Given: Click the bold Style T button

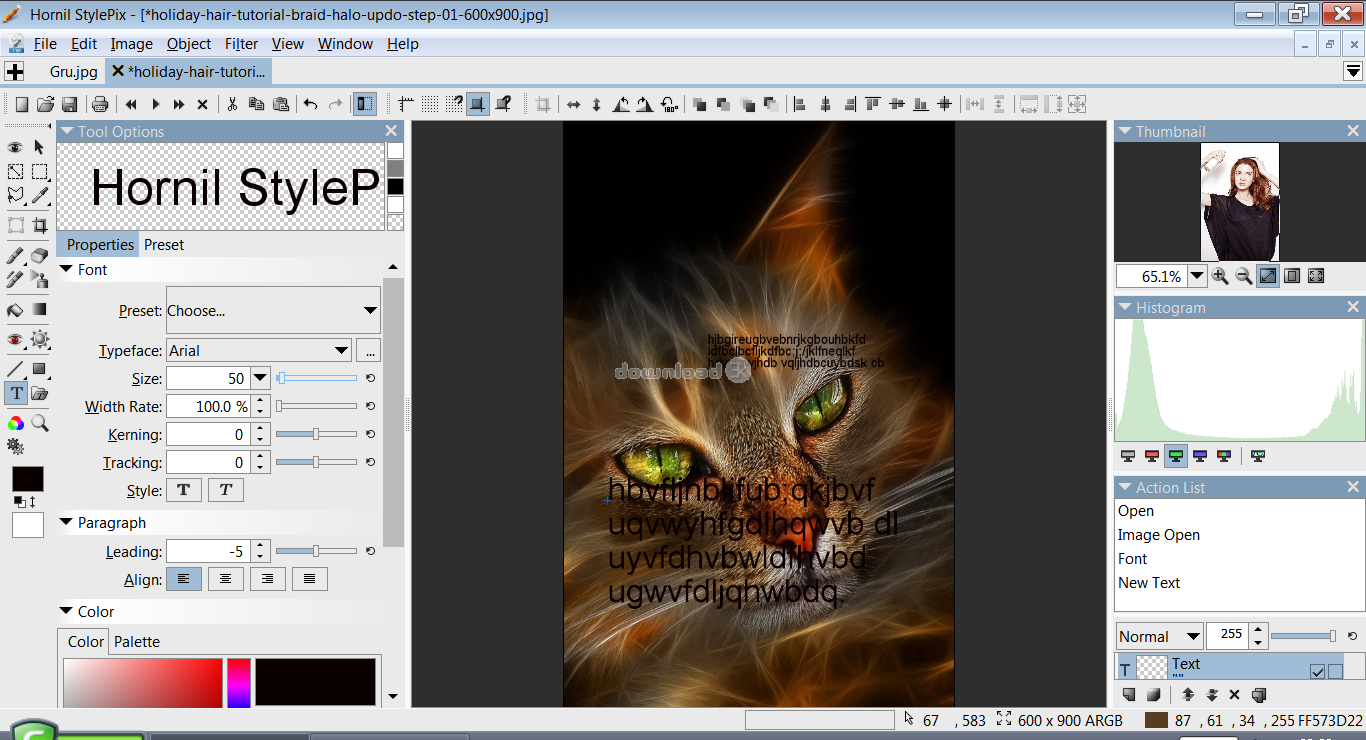Looking at the screenshot, I should 183,490.
